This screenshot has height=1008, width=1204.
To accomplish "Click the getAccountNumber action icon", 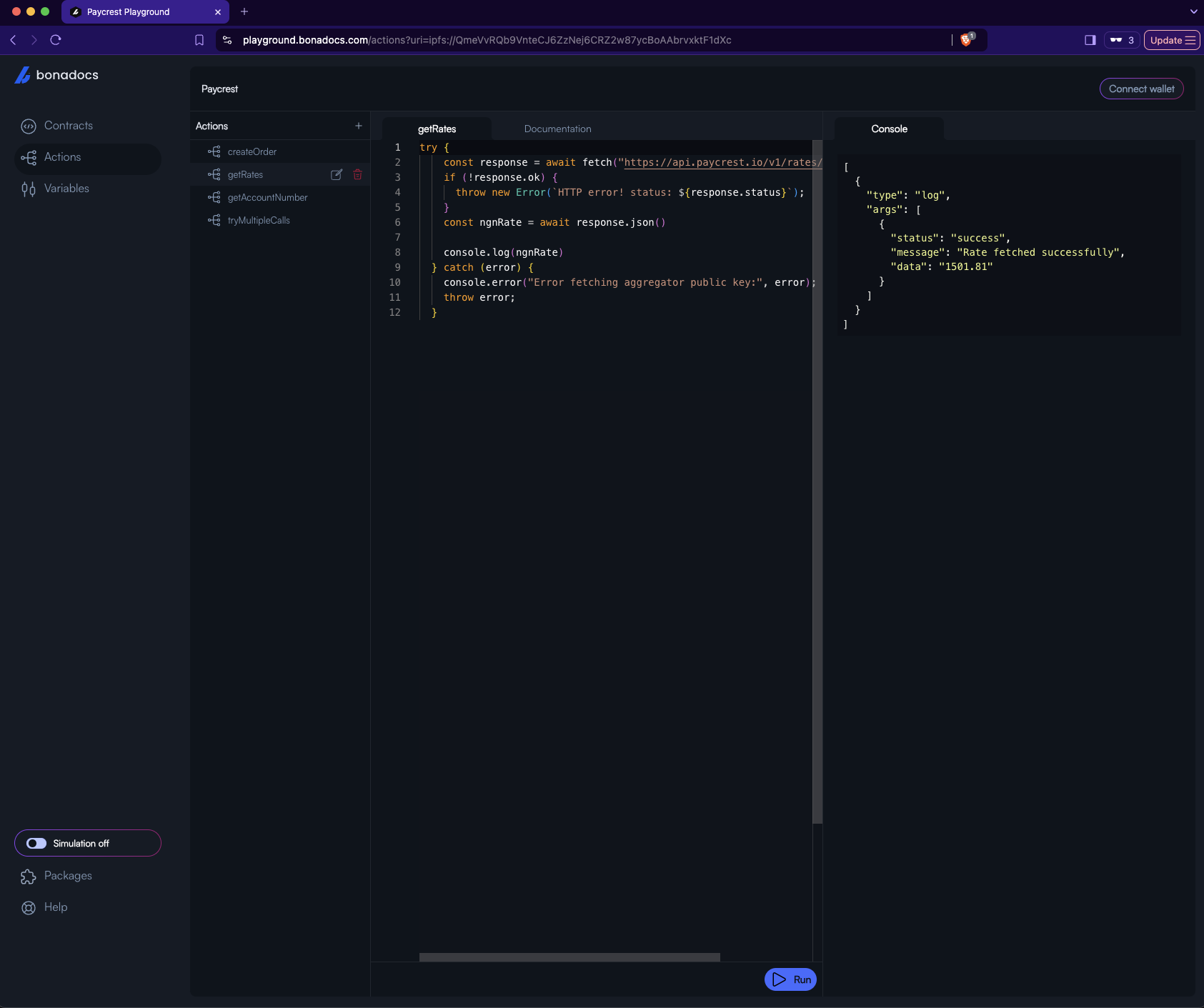I will [214, 197].
